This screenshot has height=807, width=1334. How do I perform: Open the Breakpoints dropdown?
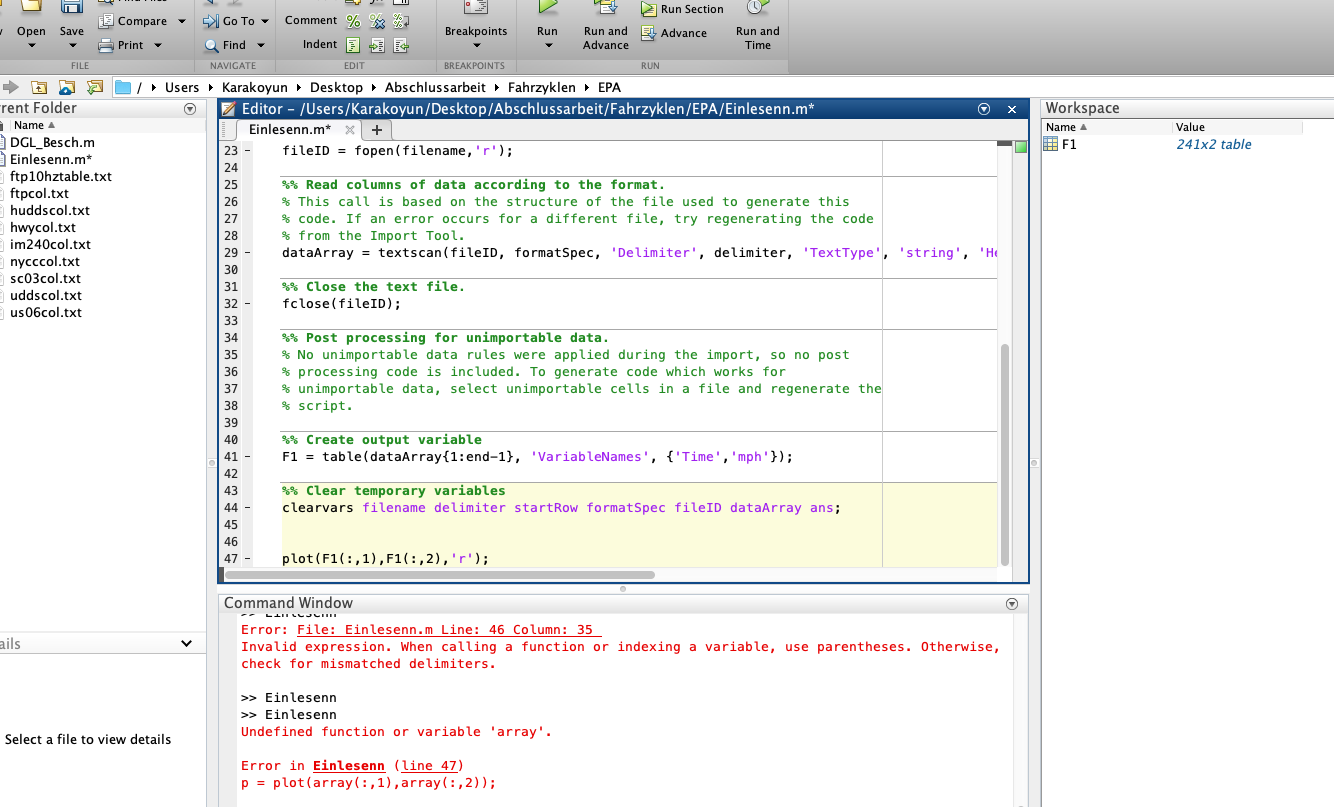(476, 44)
